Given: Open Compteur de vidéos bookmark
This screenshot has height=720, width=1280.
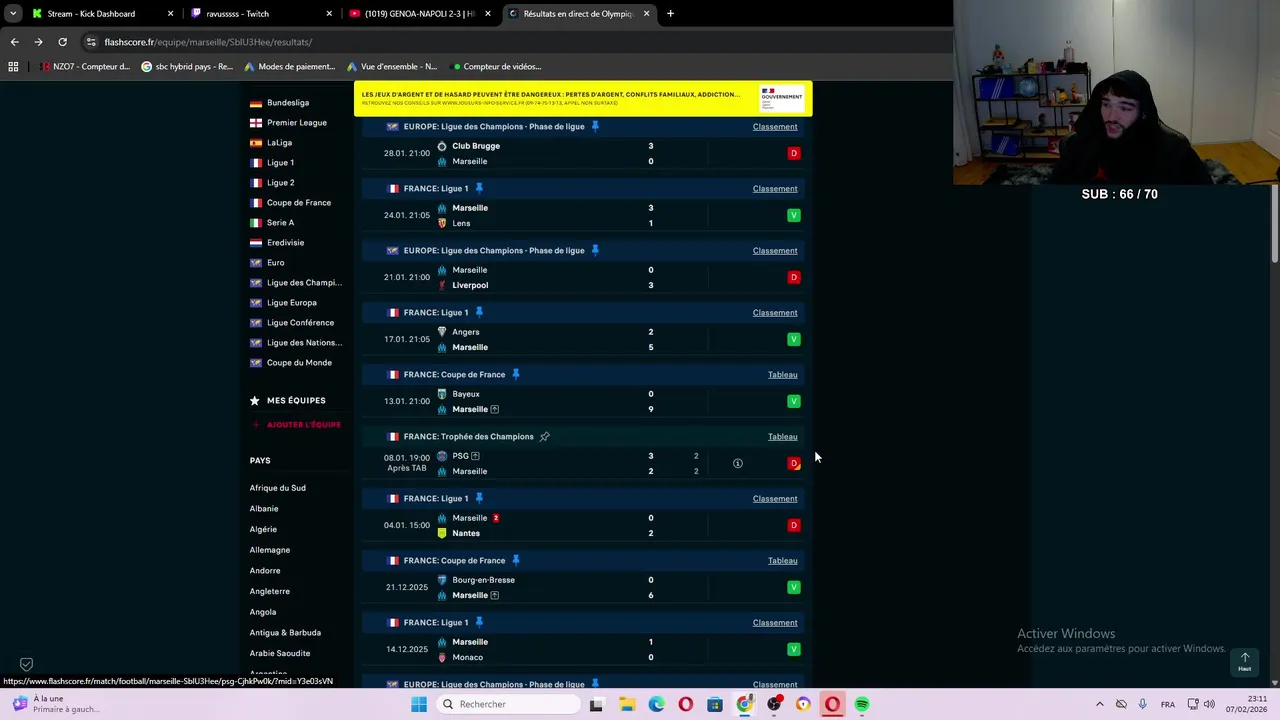Looking at the screenshot, I should click(x=497, y=67).
